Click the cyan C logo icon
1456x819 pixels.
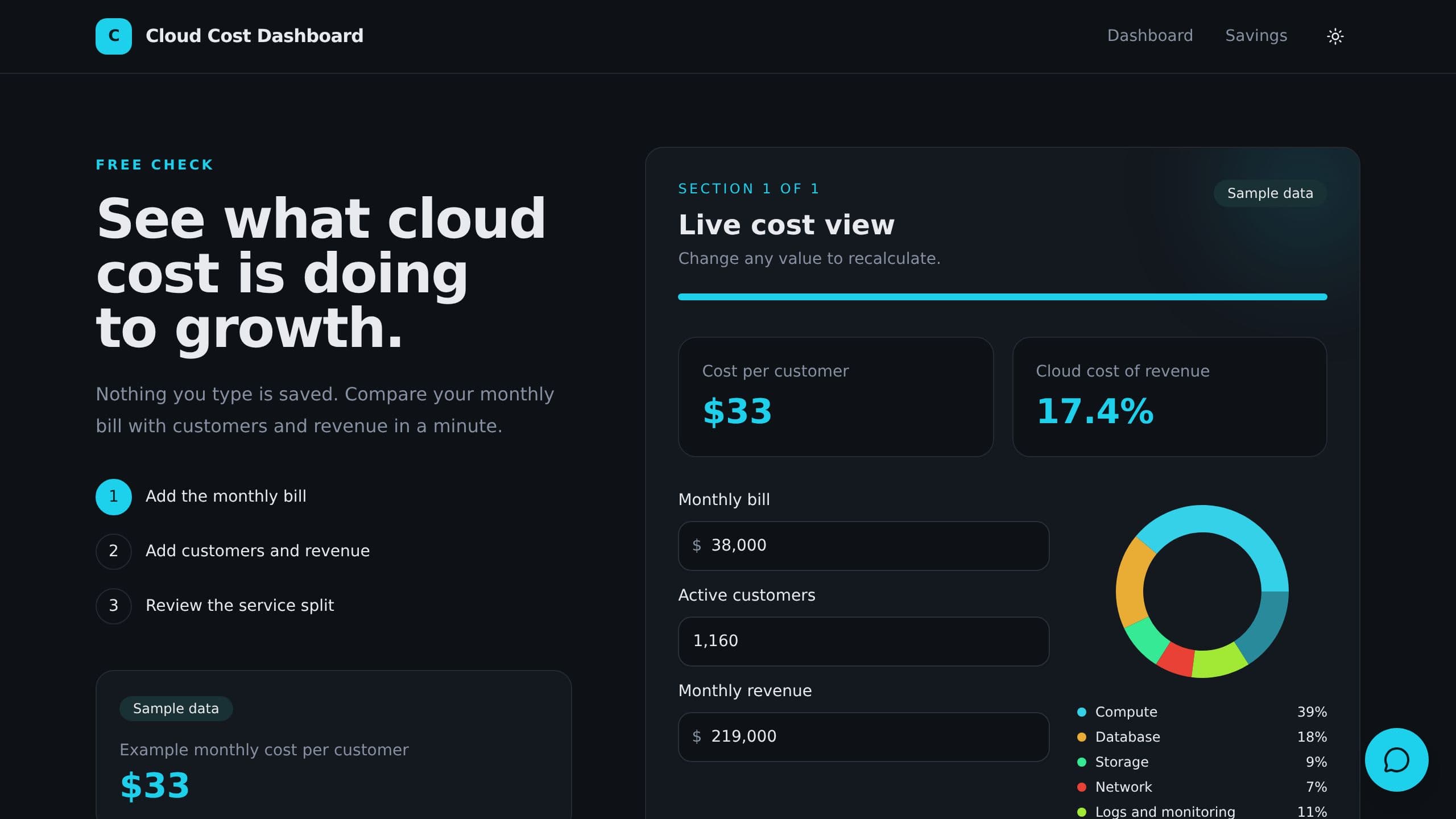tap(114, 36)
